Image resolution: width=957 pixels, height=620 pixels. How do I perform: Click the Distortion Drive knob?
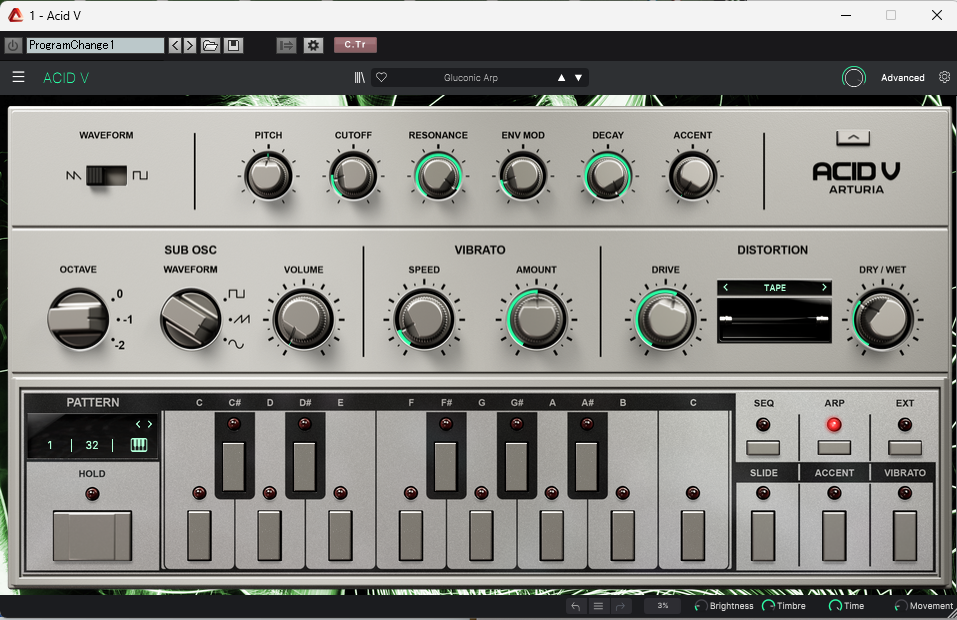[665, 319]
